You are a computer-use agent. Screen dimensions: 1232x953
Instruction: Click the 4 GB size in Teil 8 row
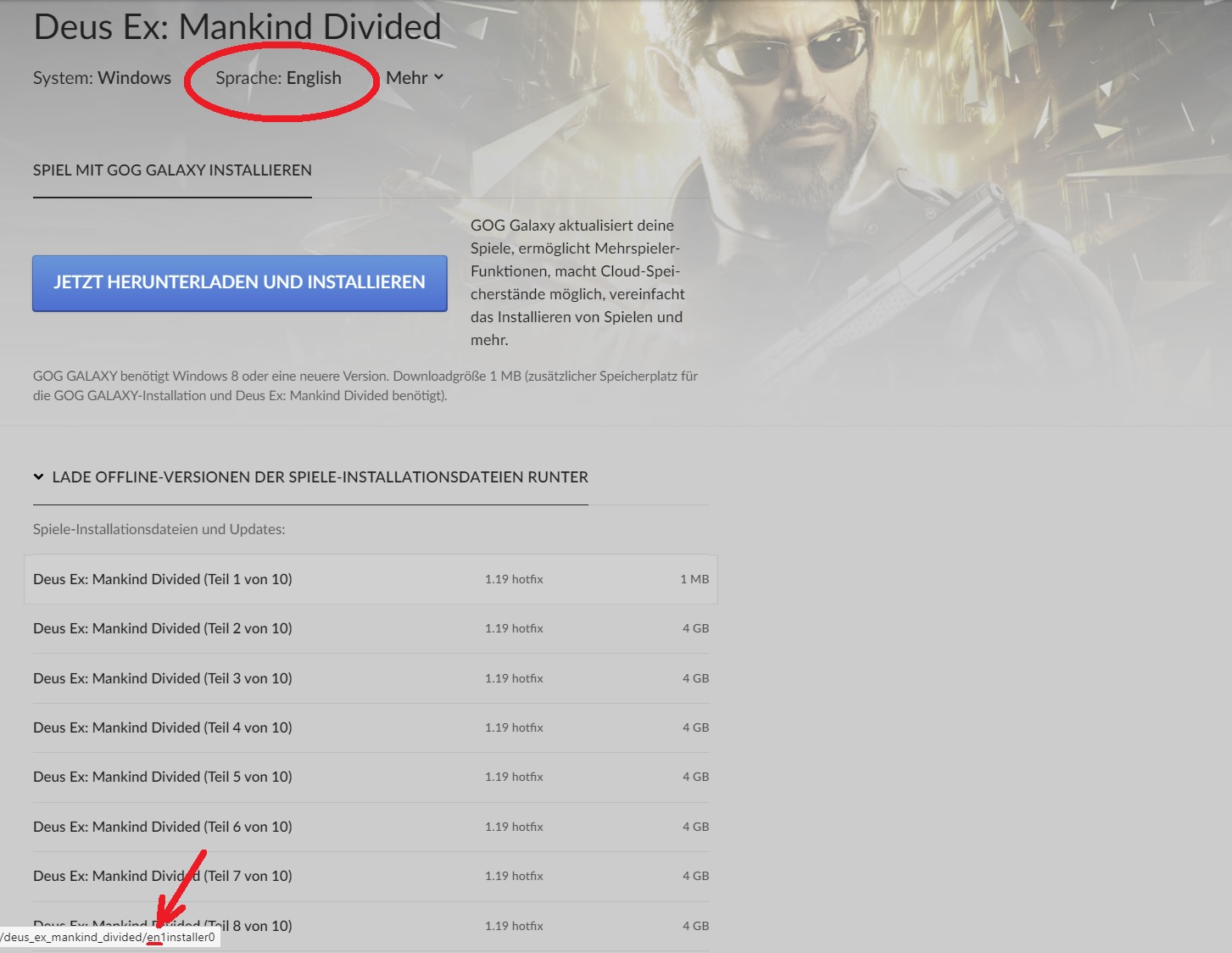(x=696, y=926)
